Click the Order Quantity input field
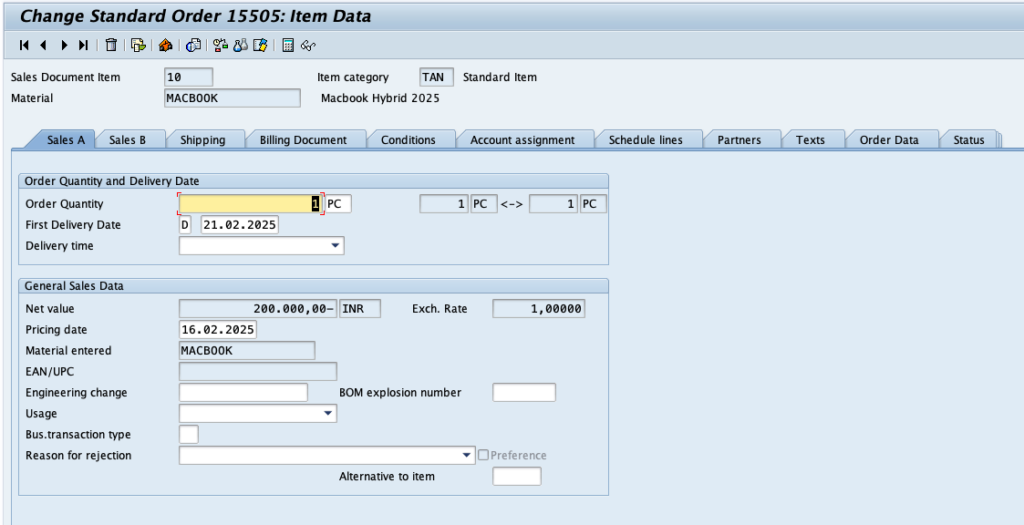The image size is (1024, 525). coord(251,204)
